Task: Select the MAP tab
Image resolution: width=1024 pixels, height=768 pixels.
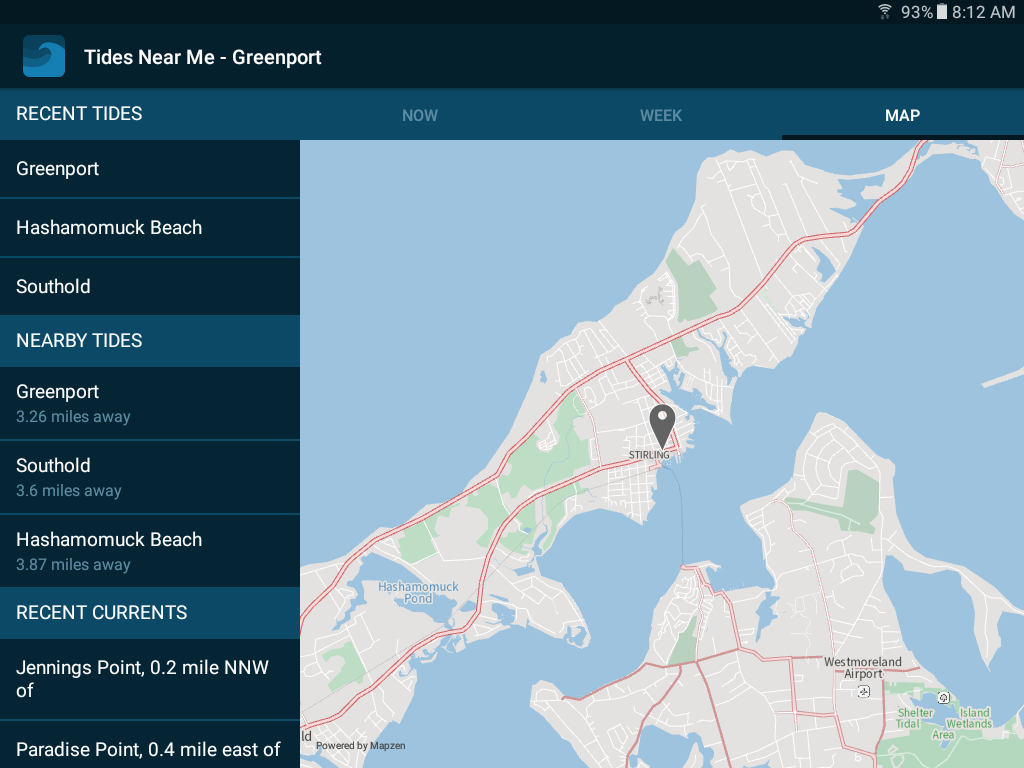Action: click(903, 115)
